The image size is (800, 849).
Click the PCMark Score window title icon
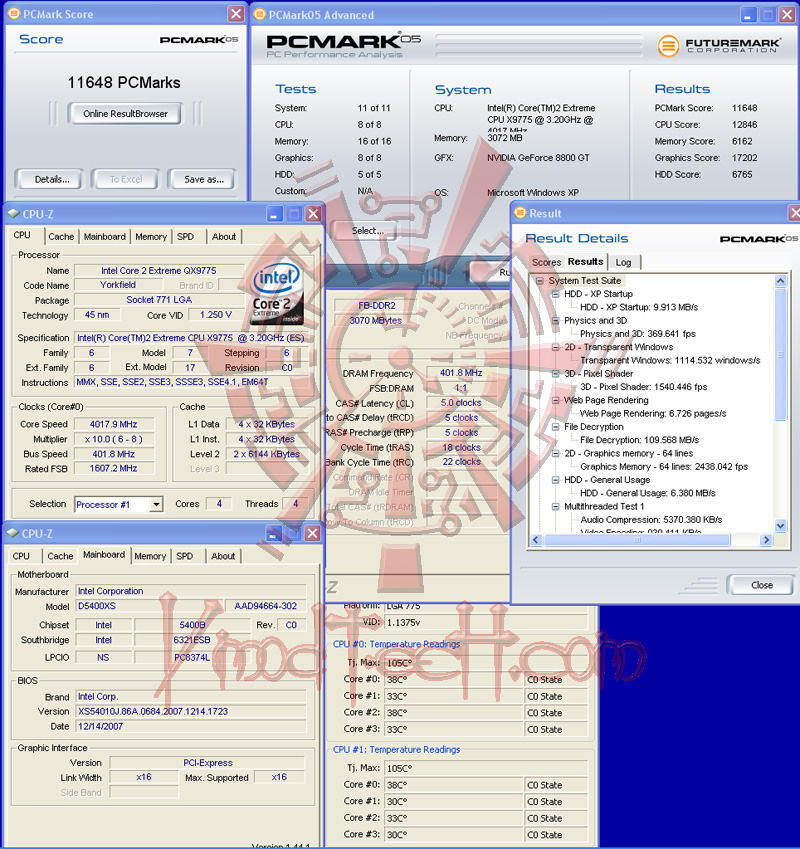(x=13, y=14)
